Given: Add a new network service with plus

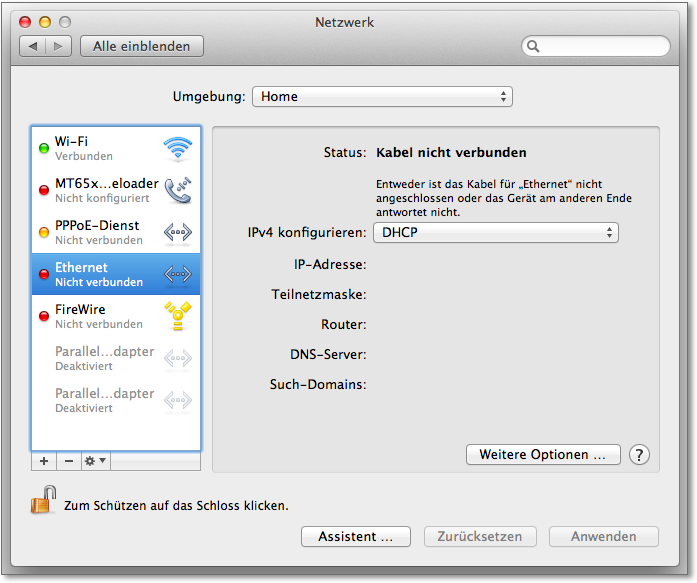Looking at the screenshot, I should (x=43, y=462).
